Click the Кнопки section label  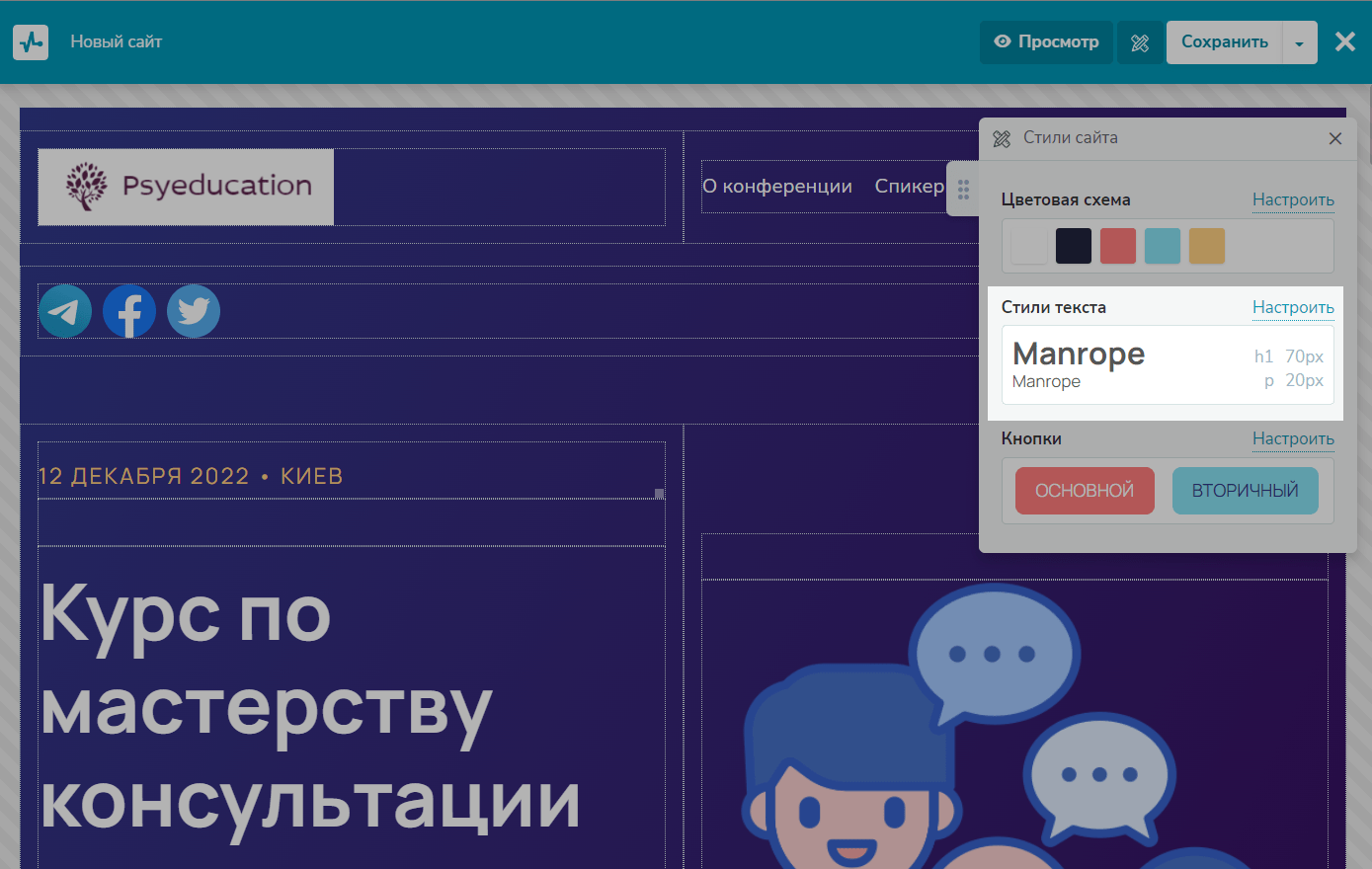1031,438
